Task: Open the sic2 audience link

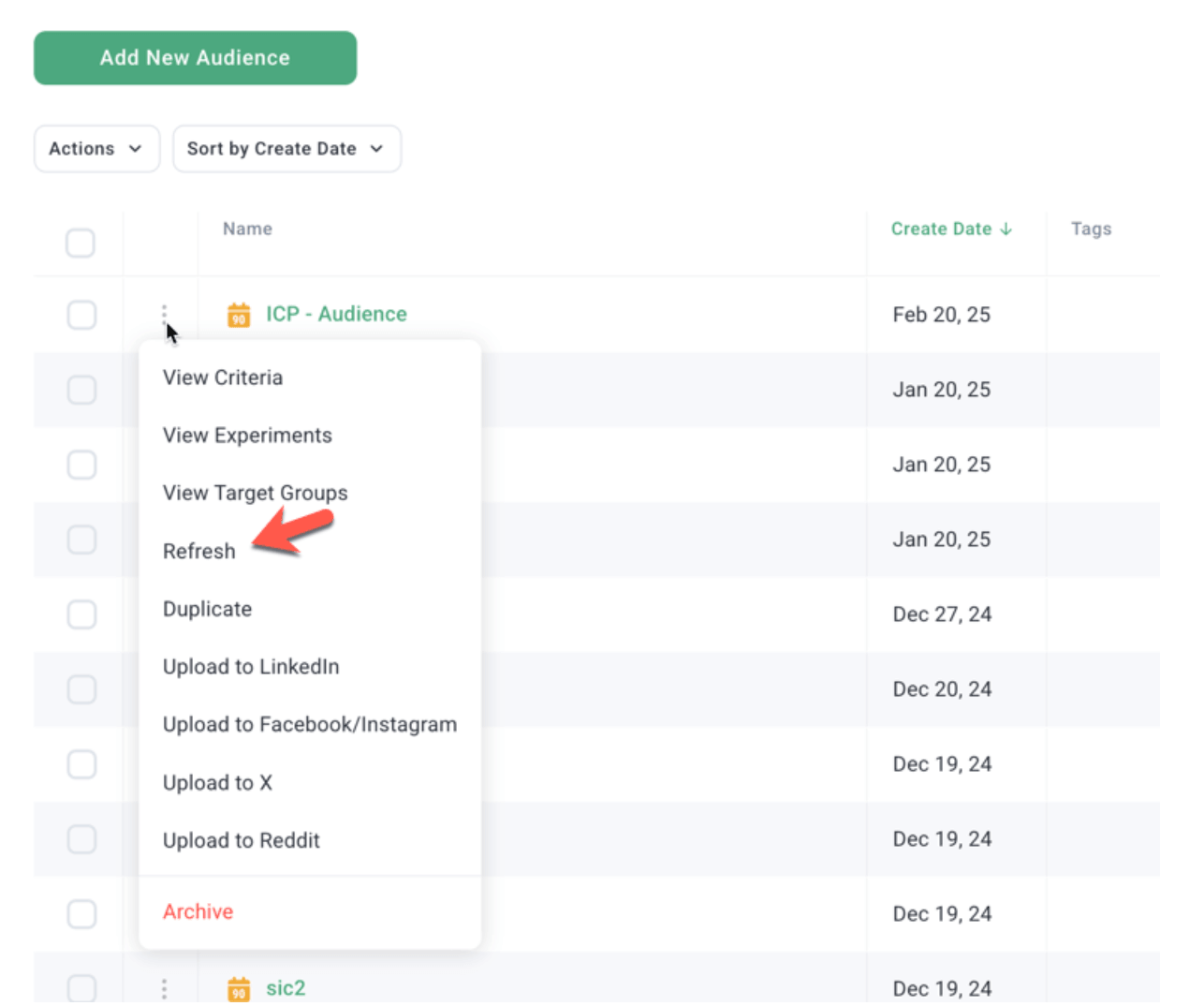Action: [x=286, y=988]
